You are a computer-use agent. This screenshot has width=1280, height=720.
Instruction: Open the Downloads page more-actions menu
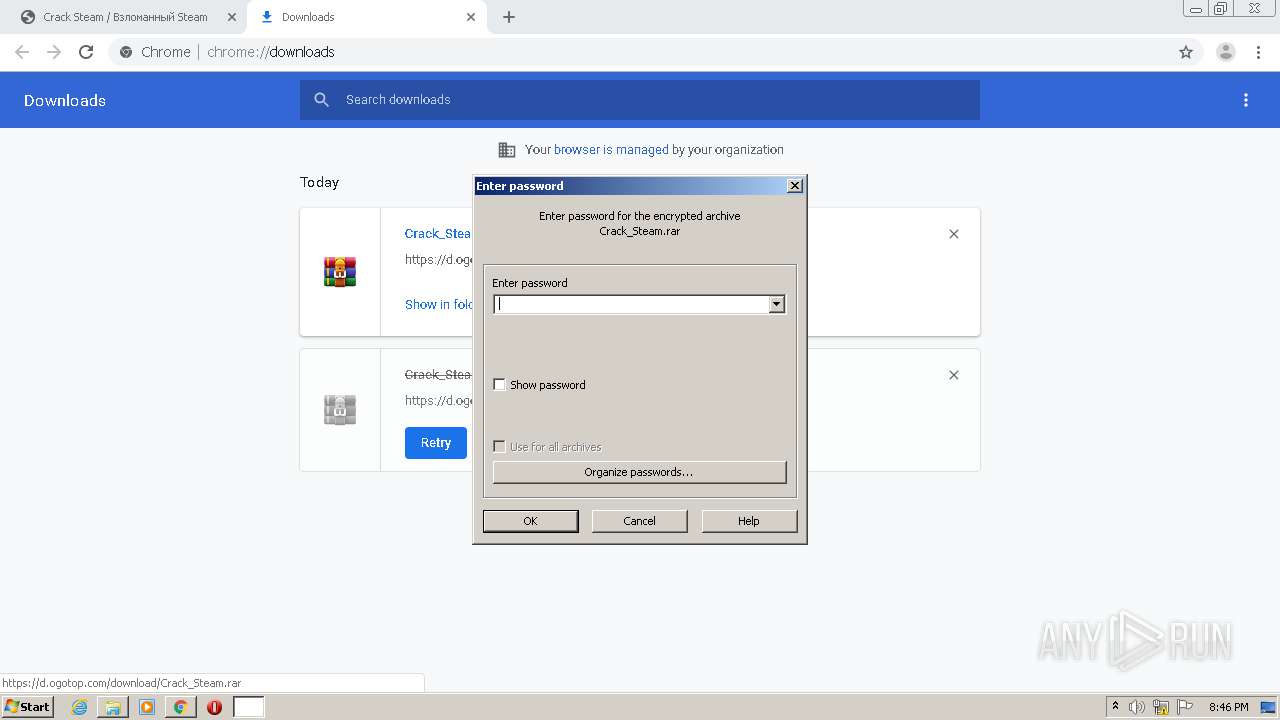click(1246, 100)
